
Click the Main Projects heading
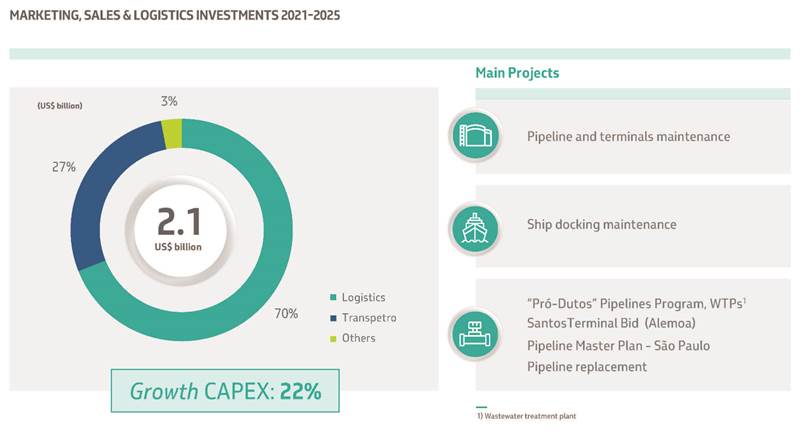516,73
